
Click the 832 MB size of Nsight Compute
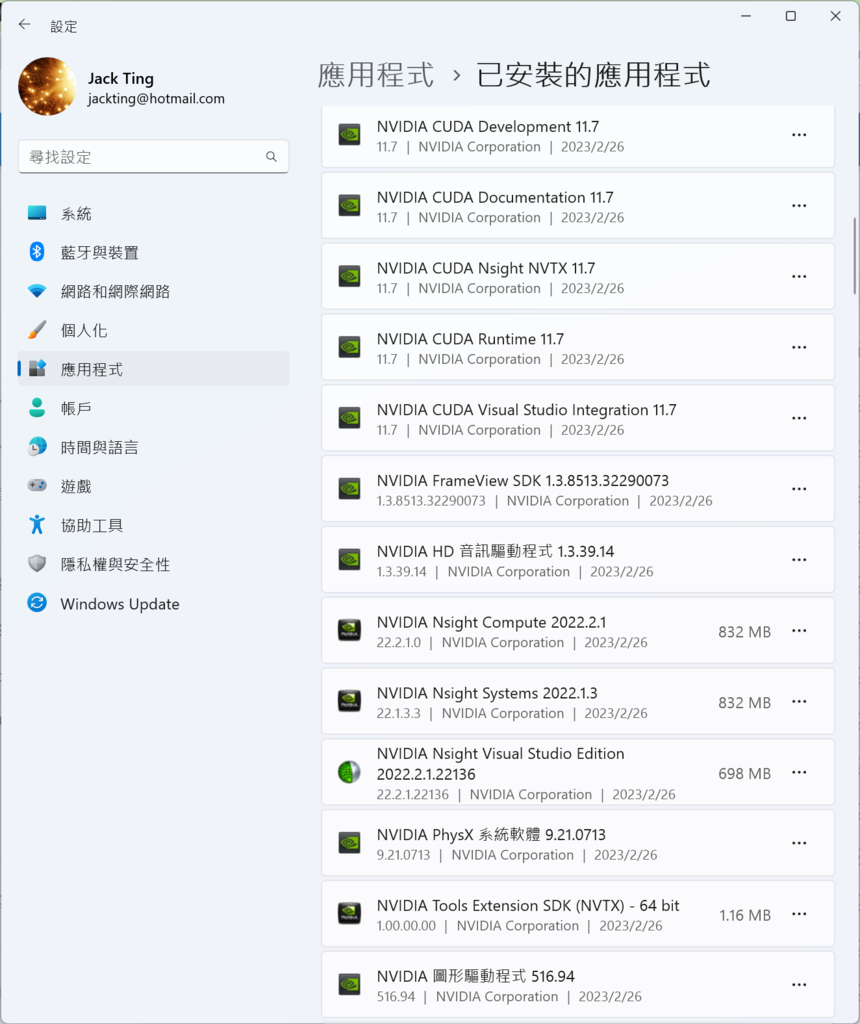tap(744, 632)
